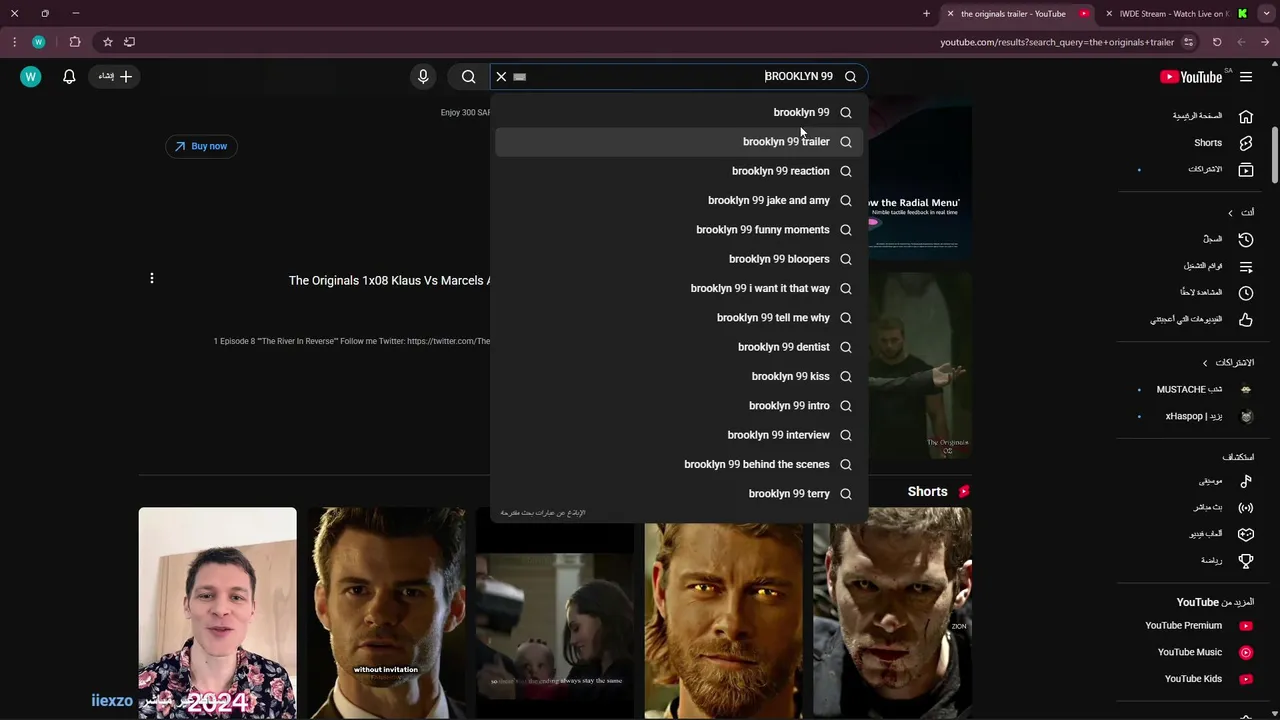Pick 'brooklyn 99 i want it that way'
This screenshot has width=1280, height=720.
click(x=679, y=288)
